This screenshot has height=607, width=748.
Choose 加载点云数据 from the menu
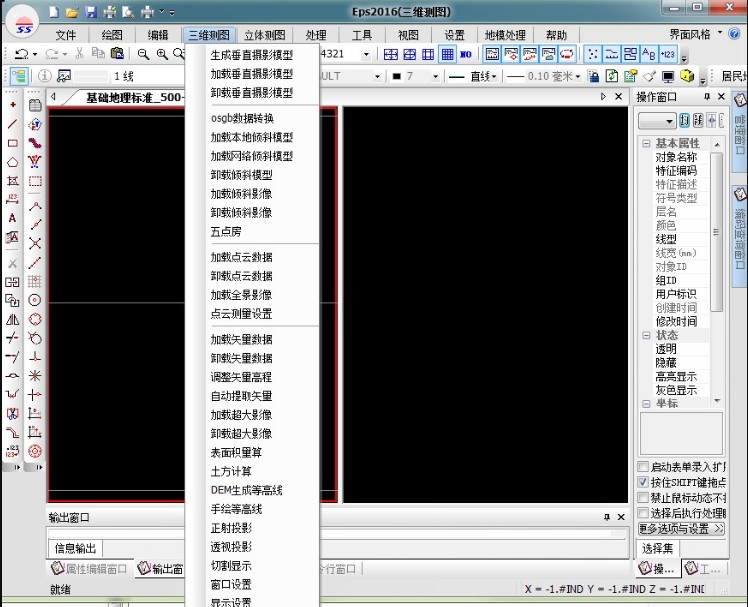pyautogui.click(x=241, y=257)
